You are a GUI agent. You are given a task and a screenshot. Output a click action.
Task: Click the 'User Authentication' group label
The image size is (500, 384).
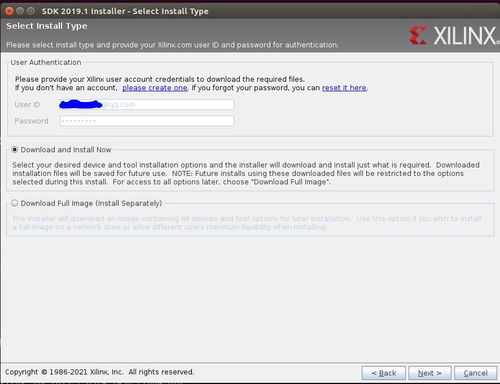coord(46,62)
